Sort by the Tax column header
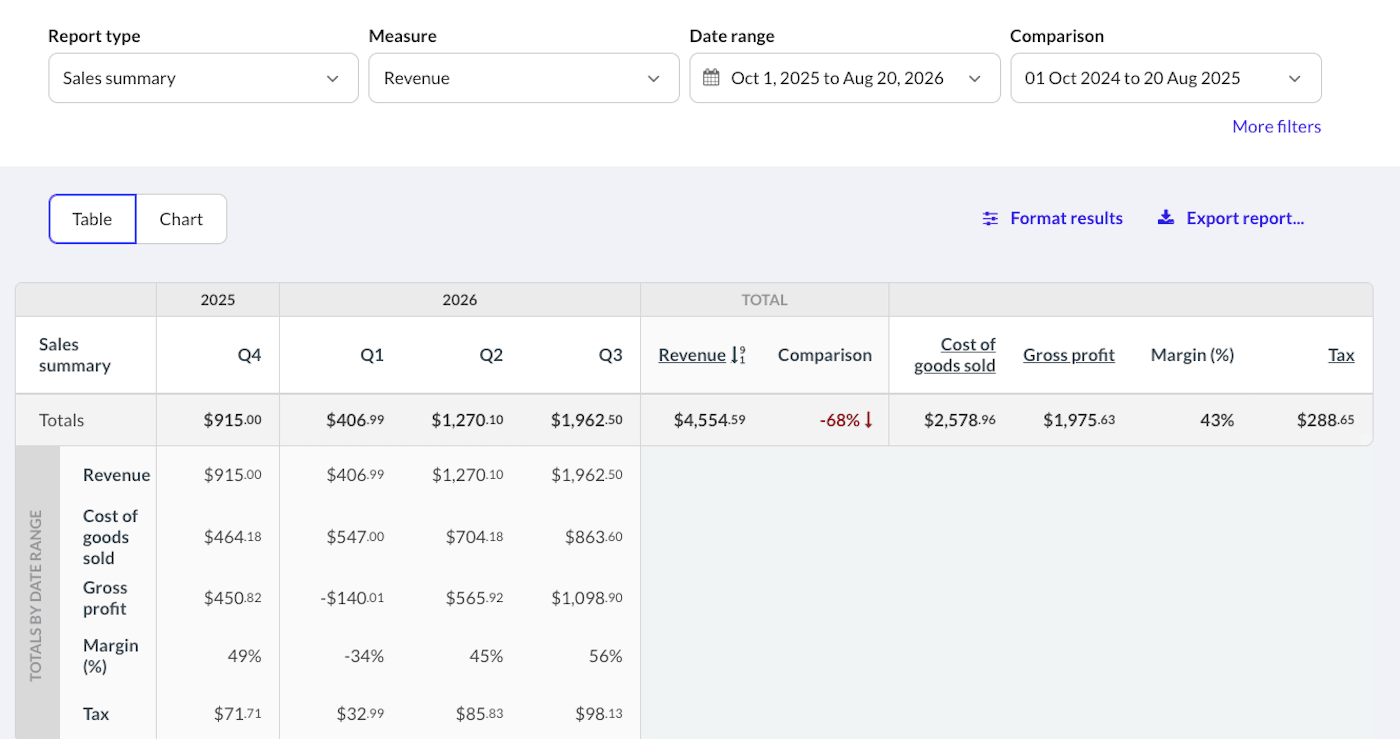This screenshot has width=1400, height=739. 1342,355
